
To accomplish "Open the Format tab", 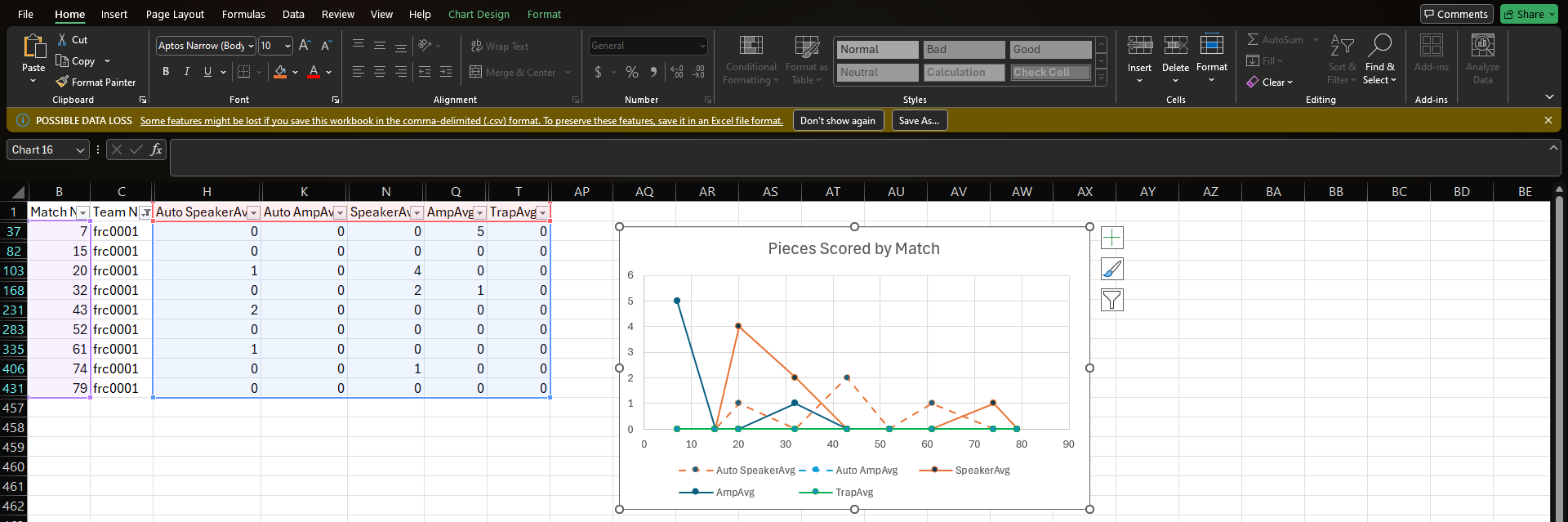I will pyautogui.click(x=544, y=14).
